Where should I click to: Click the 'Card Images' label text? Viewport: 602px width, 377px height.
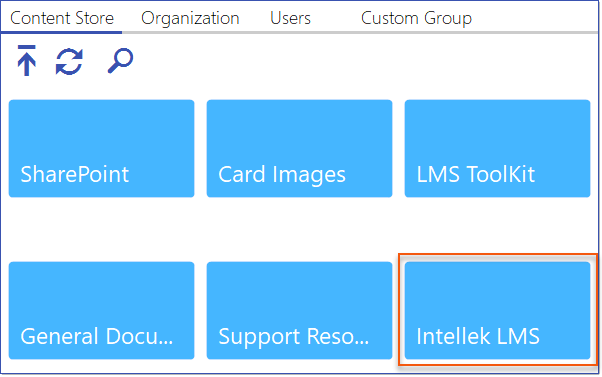tap(282, 175)
